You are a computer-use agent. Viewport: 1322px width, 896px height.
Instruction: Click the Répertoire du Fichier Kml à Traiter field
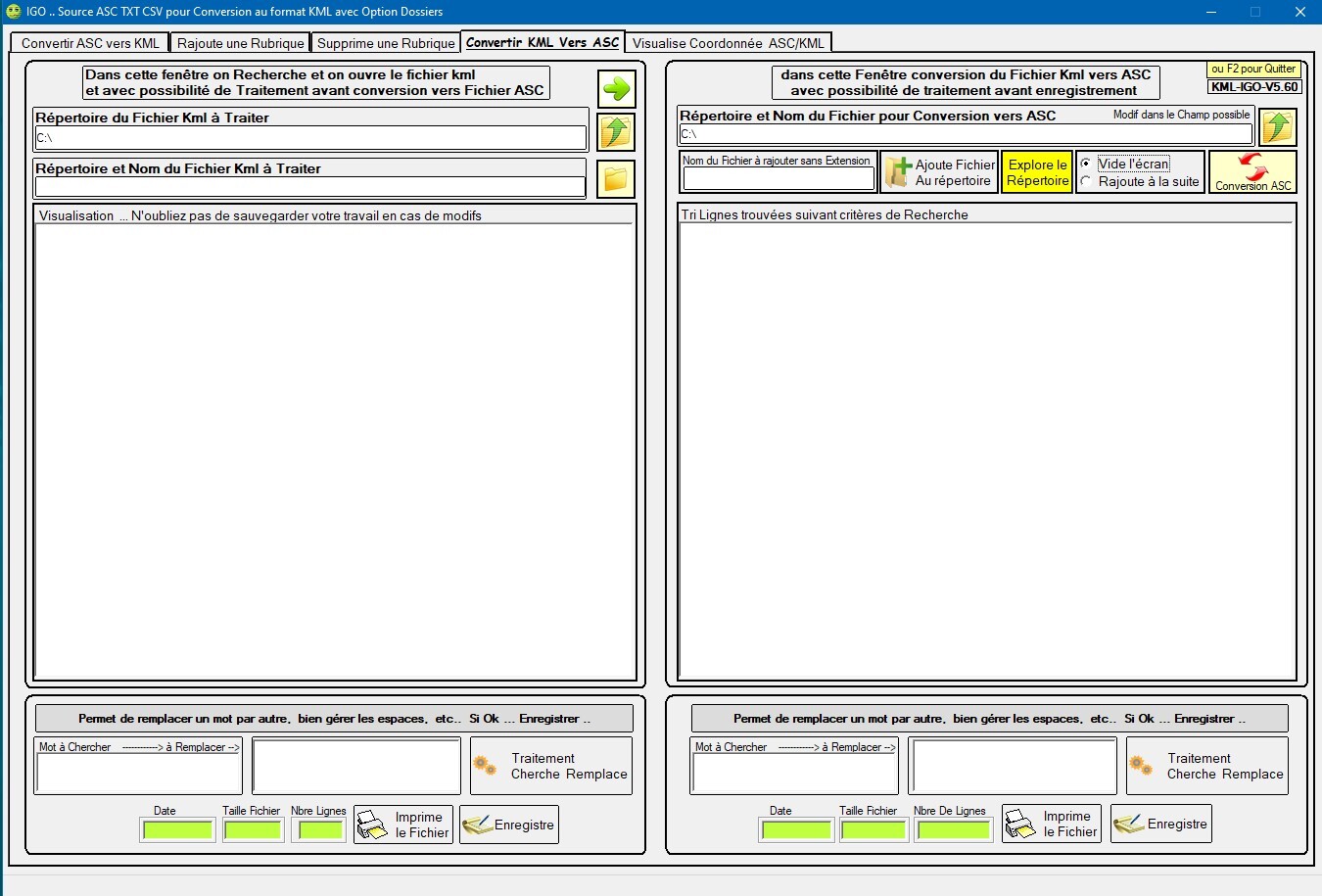[310, 138]
